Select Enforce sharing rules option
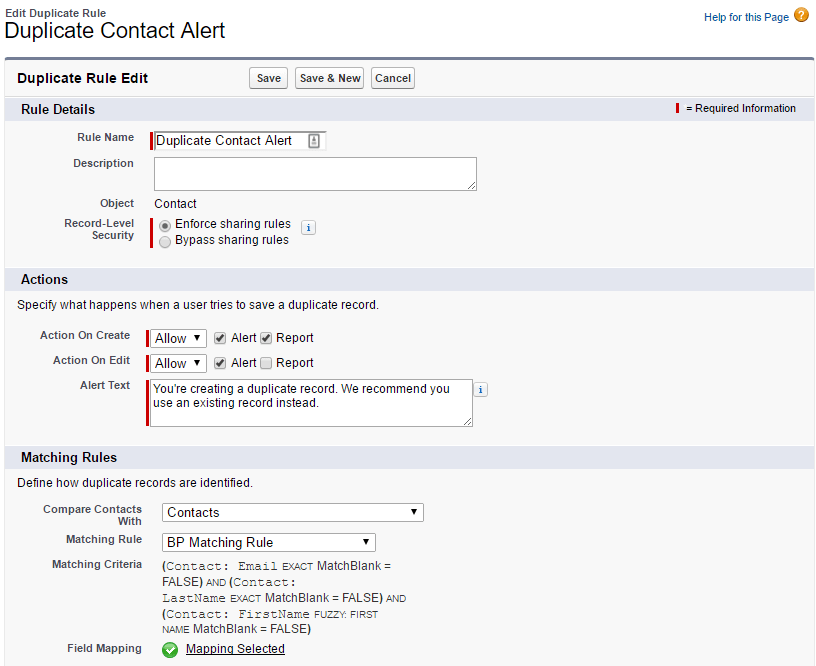 [164, 225]
